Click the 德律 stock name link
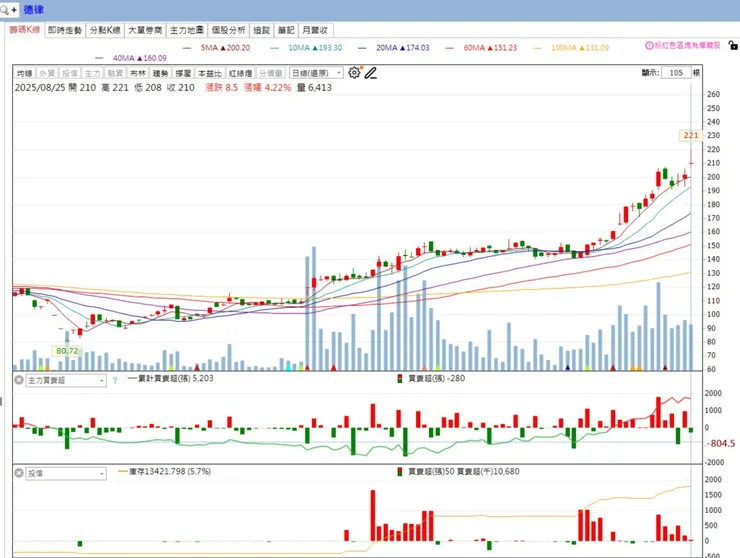 pyautogui.click(x=34, y=9)
